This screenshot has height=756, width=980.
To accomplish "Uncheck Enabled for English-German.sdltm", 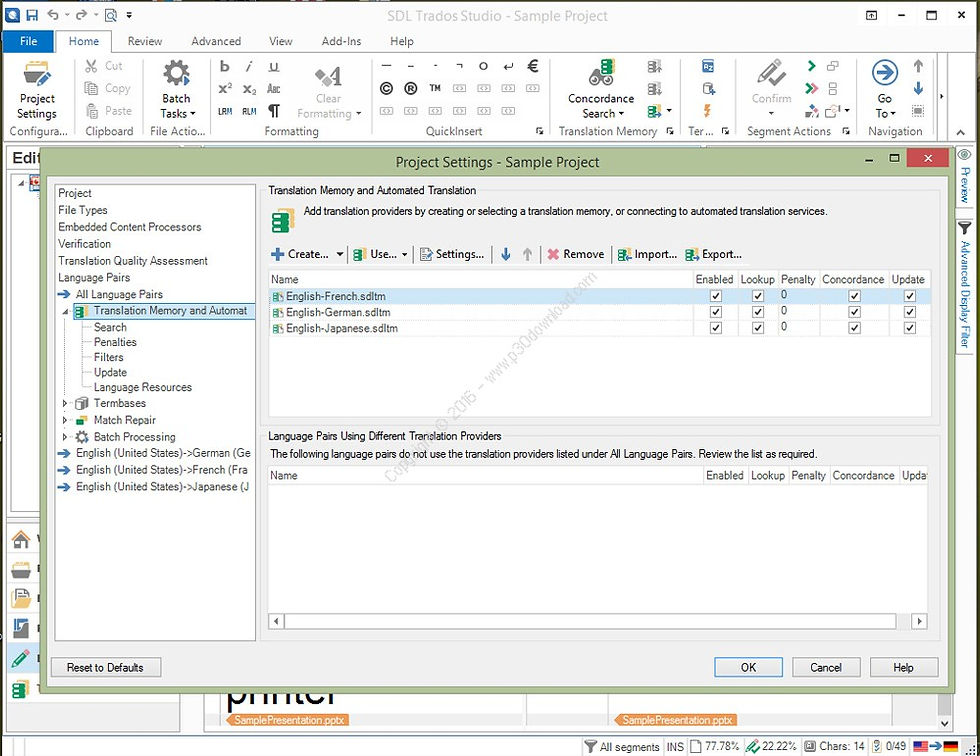I will [x=716, y=312].
